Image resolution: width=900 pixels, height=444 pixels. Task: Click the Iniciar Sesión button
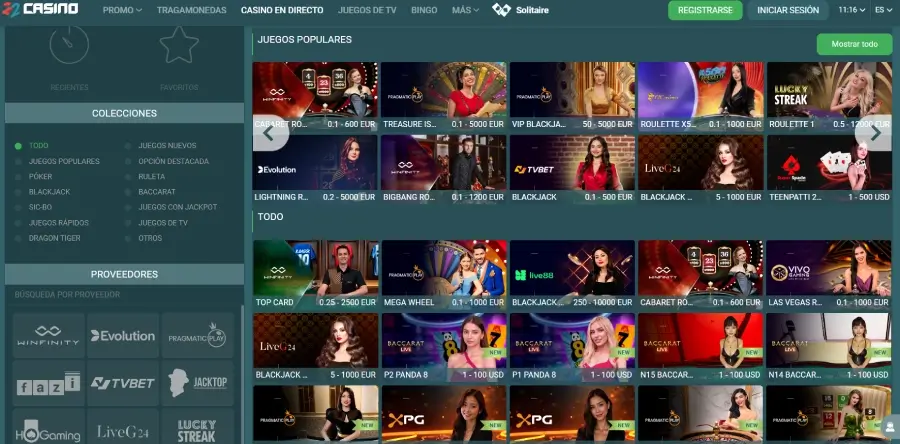click(788, 10)
